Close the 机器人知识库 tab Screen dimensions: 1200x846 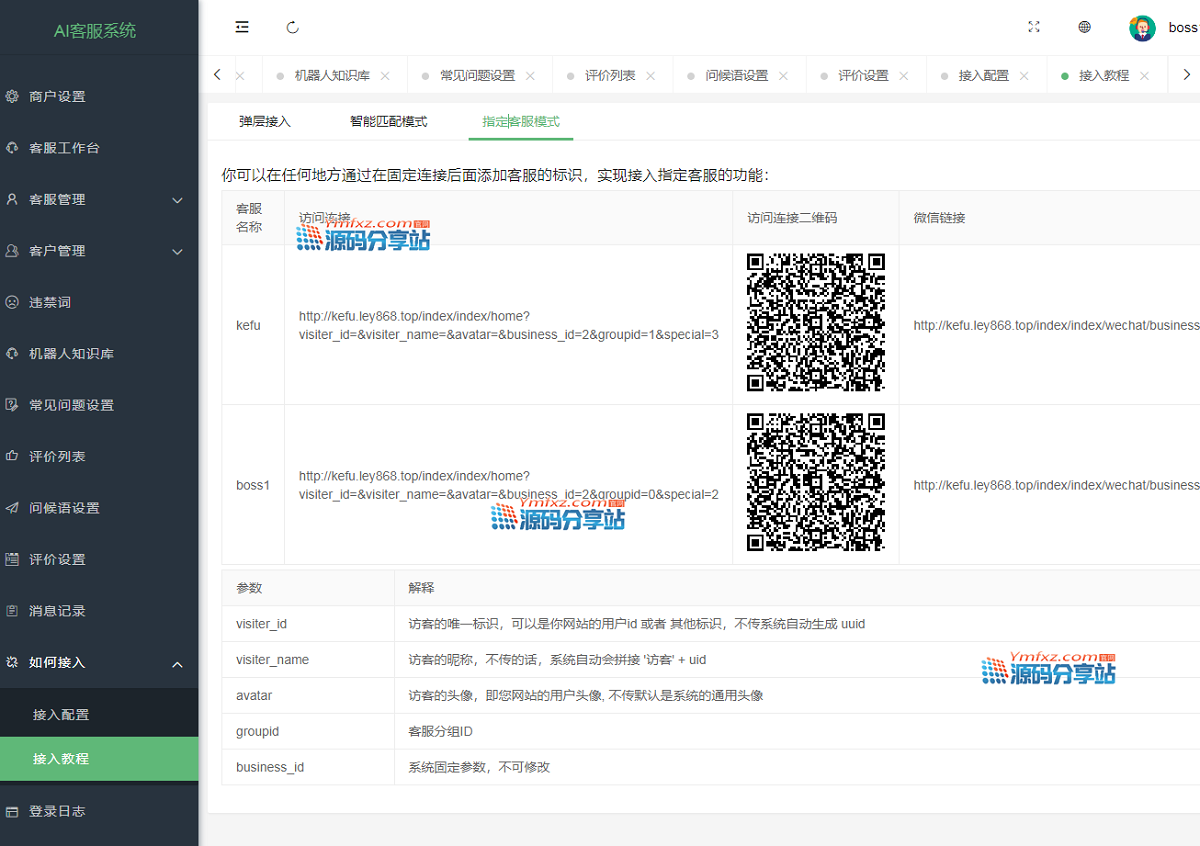[385, 76]
